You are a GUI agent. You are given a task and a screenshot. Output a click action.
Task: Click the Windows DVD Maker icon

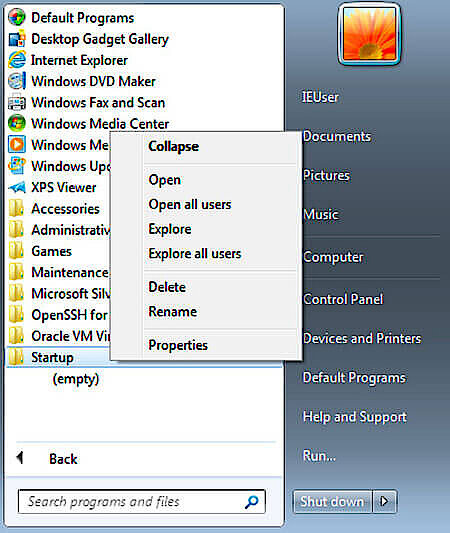(17, 81)
